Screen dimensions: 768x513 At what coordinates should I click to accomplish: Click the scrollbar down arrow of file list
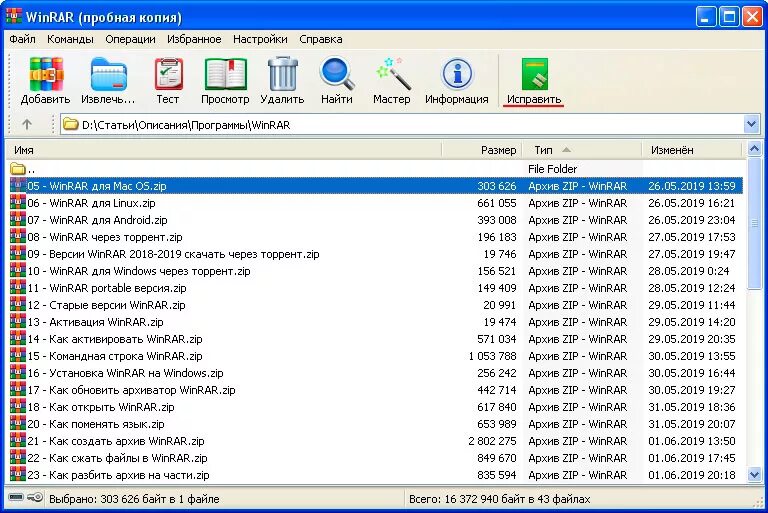754,474
